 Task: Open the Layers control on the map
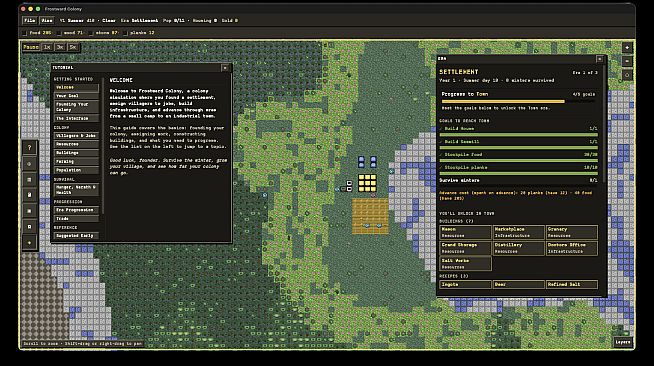coord(623,342)
